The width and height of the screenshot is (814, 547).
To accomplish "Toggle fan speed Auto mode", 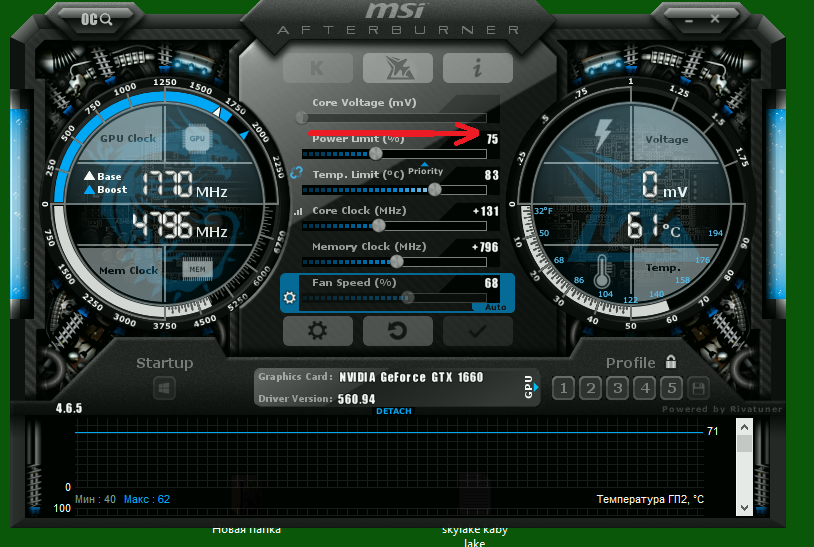I will 495,307.
